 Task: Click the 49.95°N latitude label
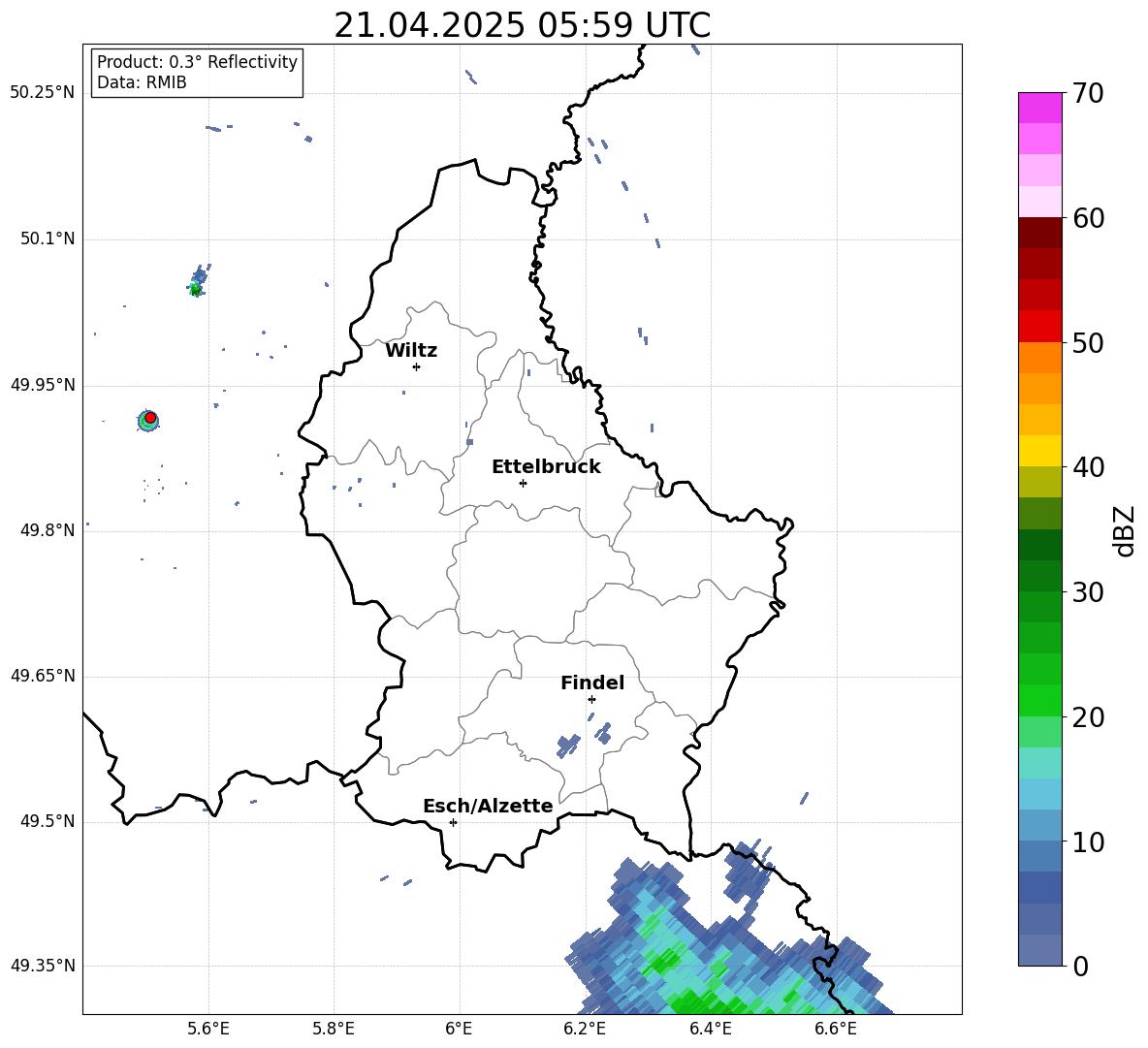coord(43,385)
